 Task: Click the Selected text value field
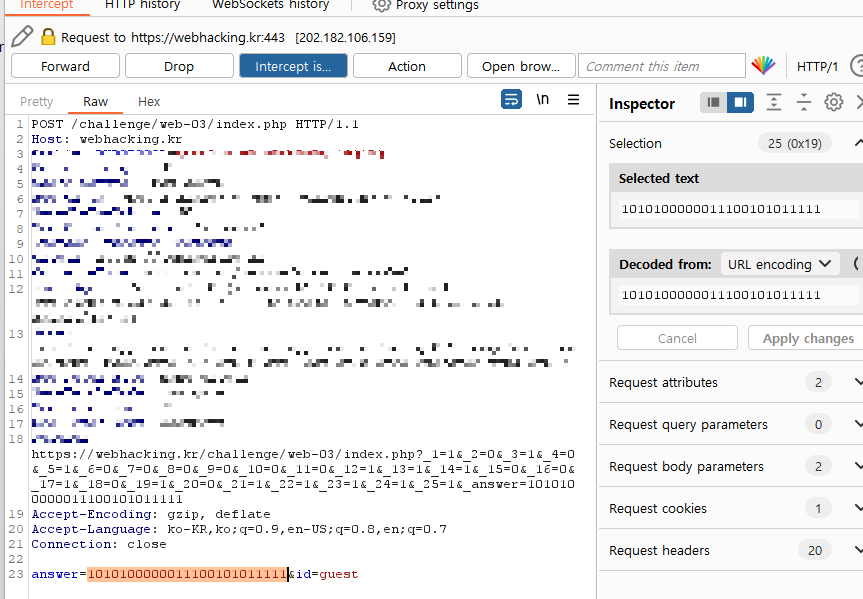738,209
